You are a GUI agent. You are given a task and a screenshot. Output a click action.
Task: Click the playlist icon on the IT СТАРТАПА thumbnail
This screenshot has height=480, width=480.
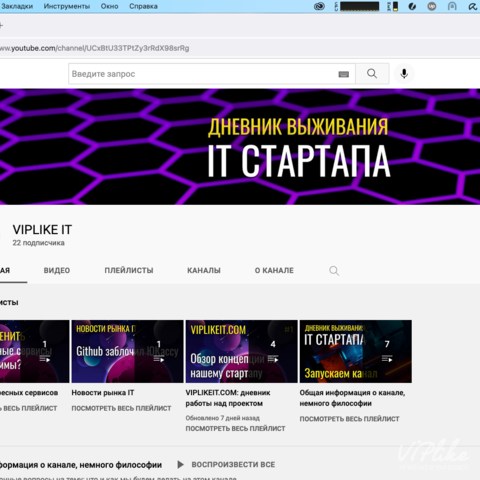click(x=387, y=359)
